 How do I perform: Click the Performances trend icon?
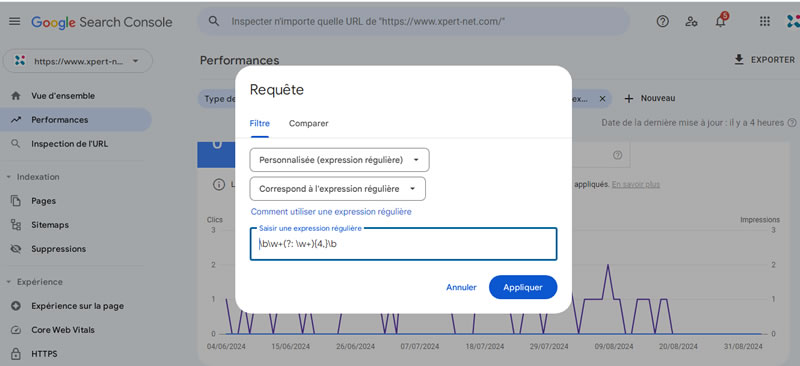click(x=16, y=120)
